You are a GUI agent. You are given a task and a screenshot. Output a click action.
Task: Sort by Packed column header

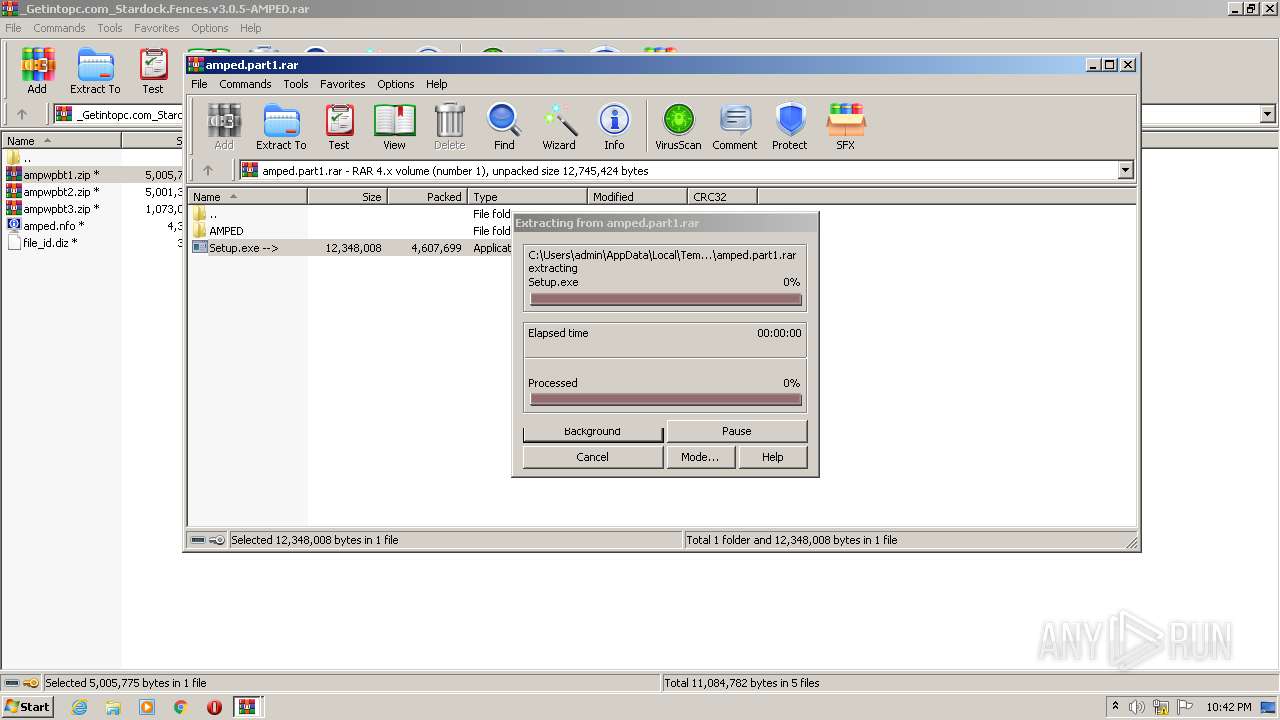pyautogui.click(x=427, y=197)
